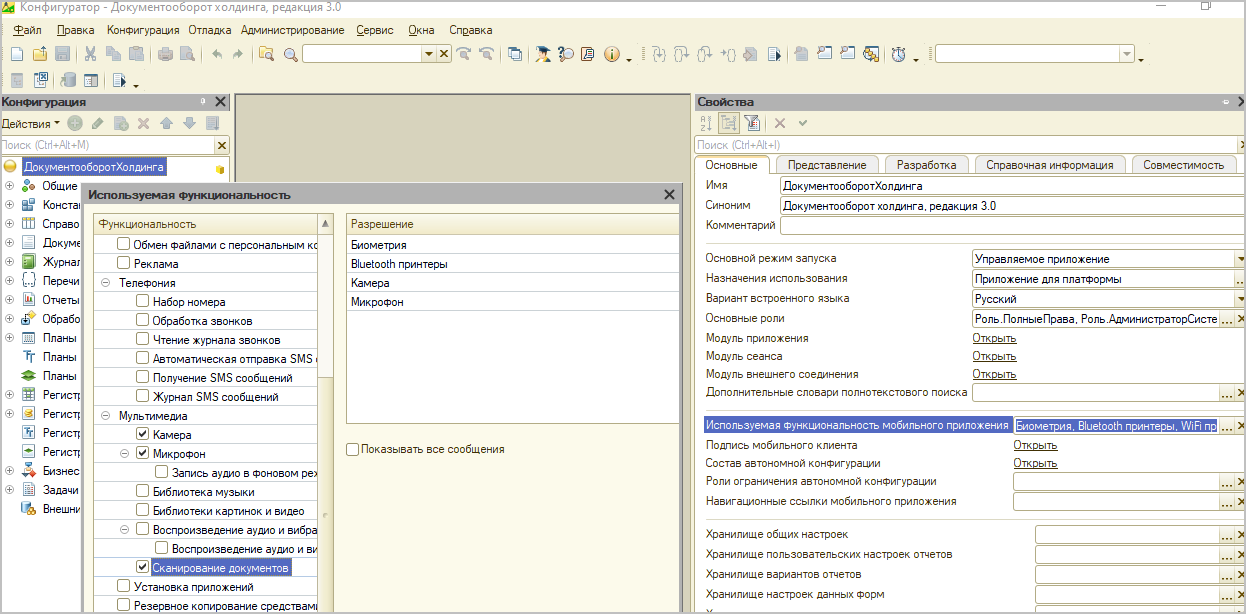Check the Показывать все сообщения checkbox
The width and height of the screenshot is (1246, 614).
point(352,449)
